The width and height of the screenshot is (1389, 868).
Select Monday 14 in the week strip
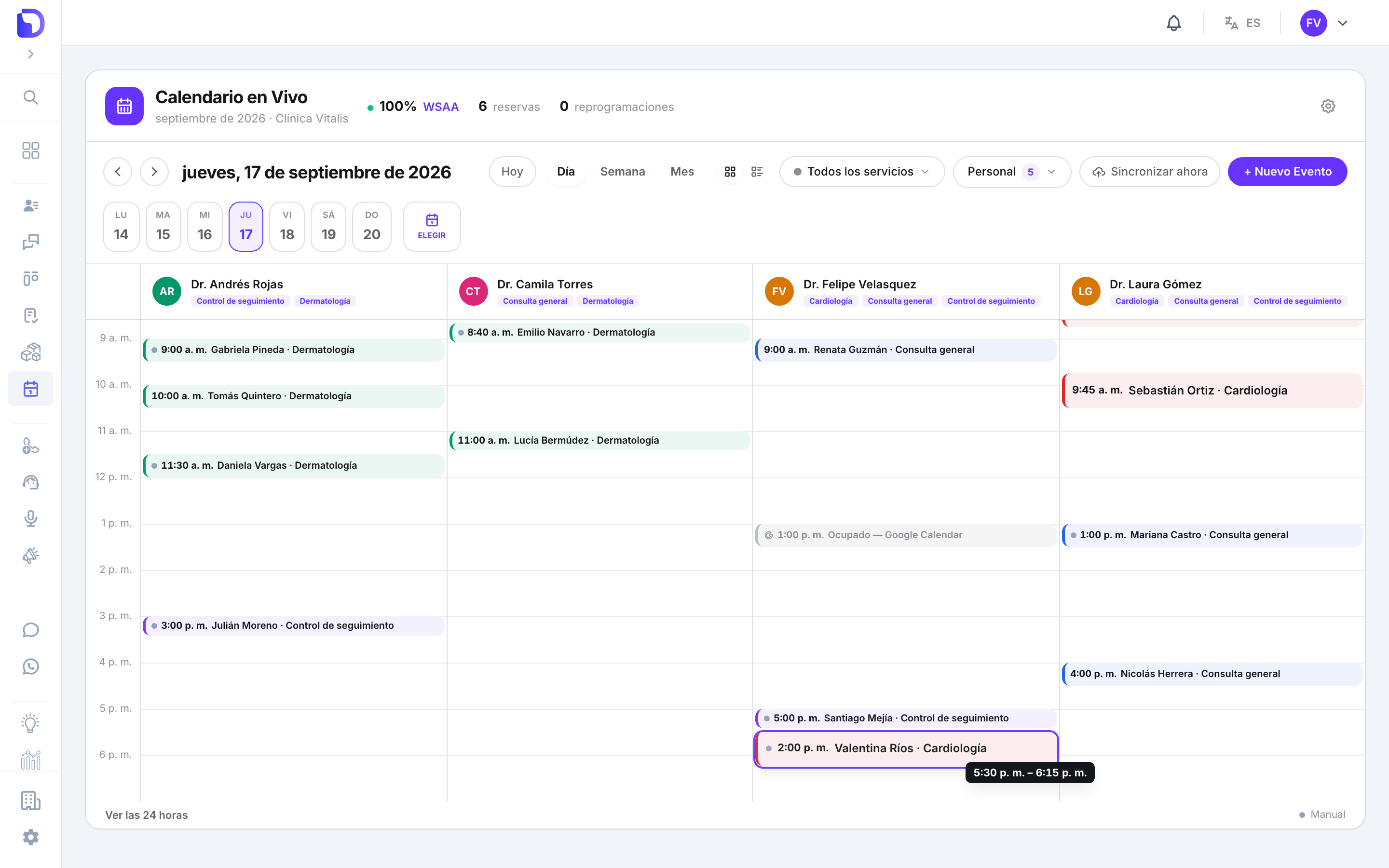click(121, 226)
